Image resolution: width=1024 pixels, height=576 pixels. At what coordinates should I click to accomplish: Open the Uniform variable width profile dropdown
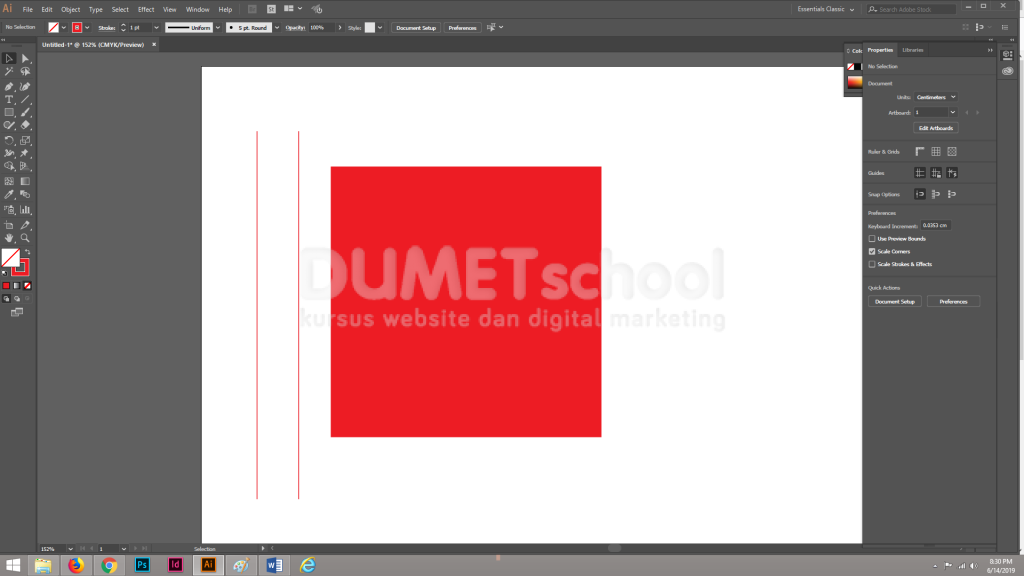coord(218,27)
